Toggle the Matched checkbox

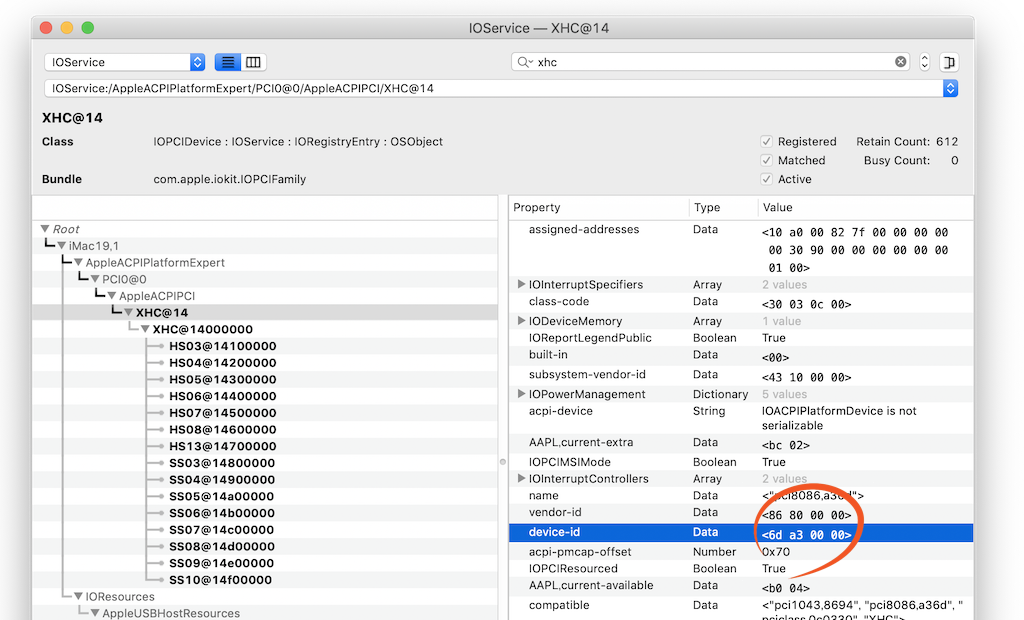767,160
